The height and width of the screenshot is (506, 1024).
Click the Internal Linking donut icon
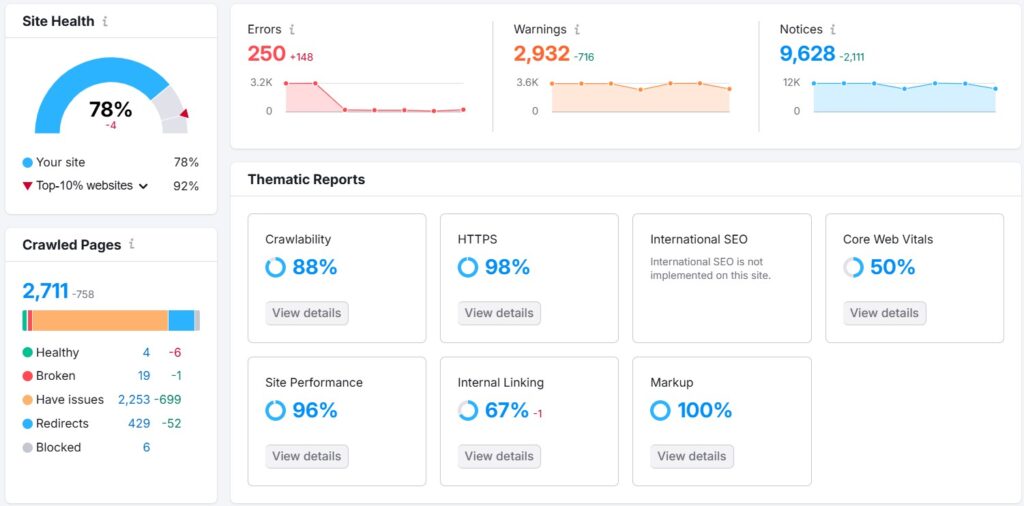pos(468,410)
